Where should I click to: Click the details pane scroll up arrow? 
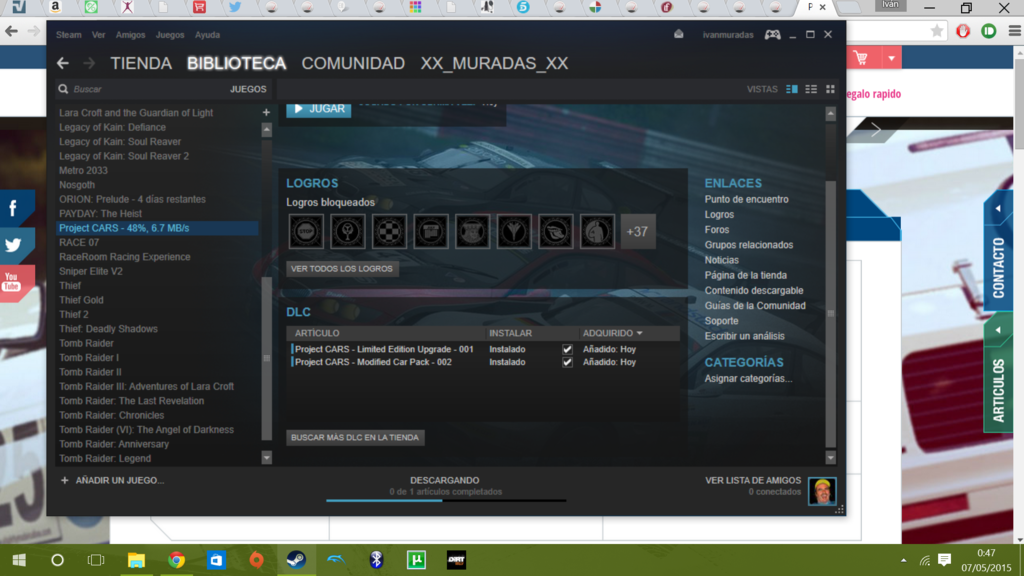[x=831, y=114]
